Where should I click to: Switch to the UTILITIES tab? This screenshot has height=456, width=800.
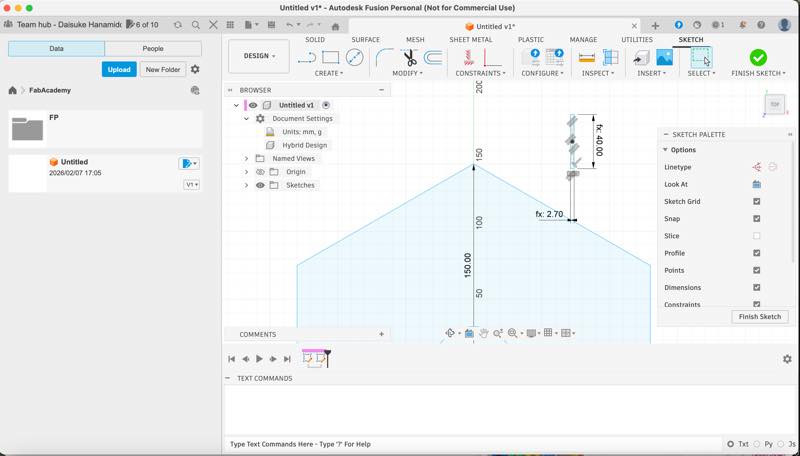(x=637, y=39)
